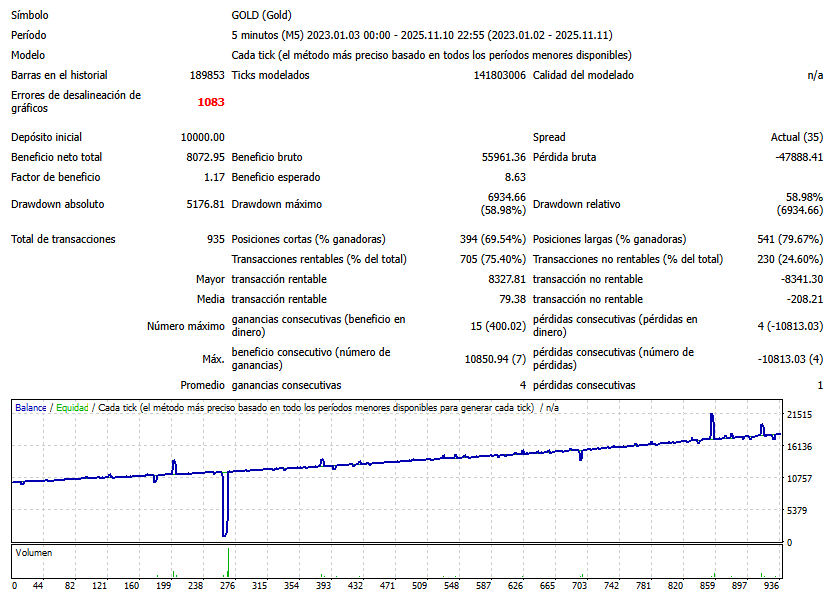Click the 21515 label on the vertical axis
The height and width of the screenshot is (595, 834).
[x=798, y=415]
